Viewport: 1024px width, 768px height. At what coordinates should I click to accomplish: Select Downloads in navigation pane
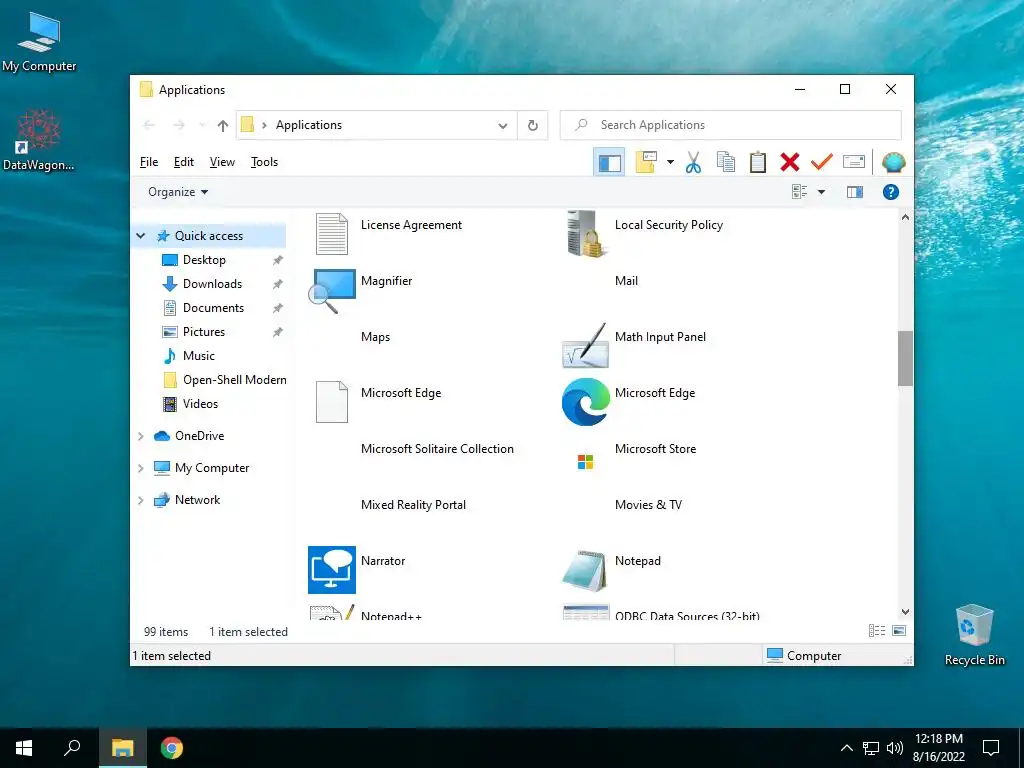[x=212, y=284]
